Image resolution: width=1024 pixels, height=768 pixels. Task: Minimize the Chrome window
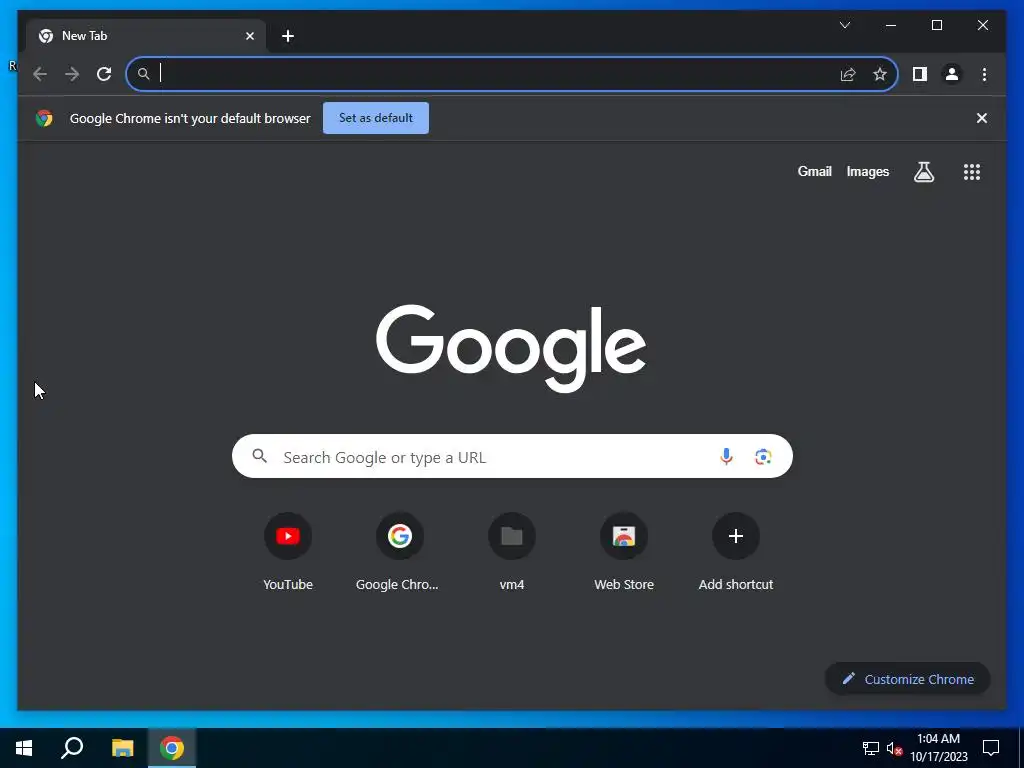point(891,25)
